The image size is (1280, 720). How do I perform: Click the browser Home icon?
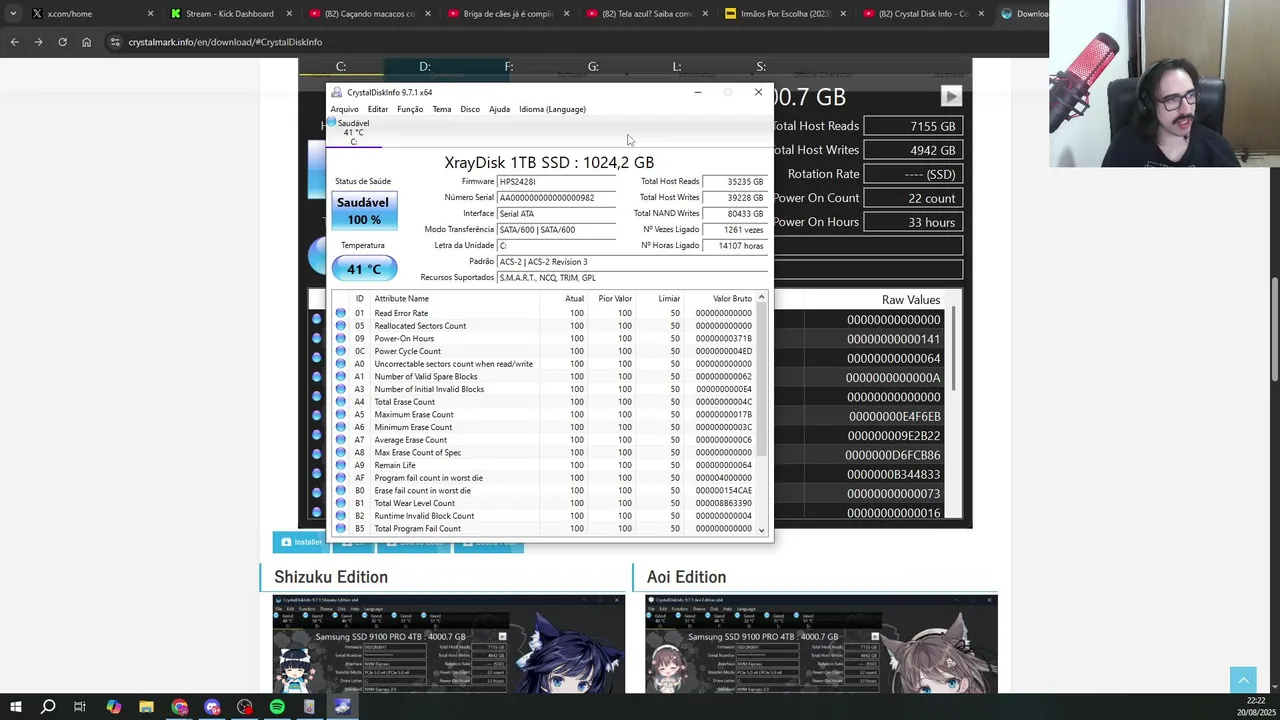coord(86,42)
